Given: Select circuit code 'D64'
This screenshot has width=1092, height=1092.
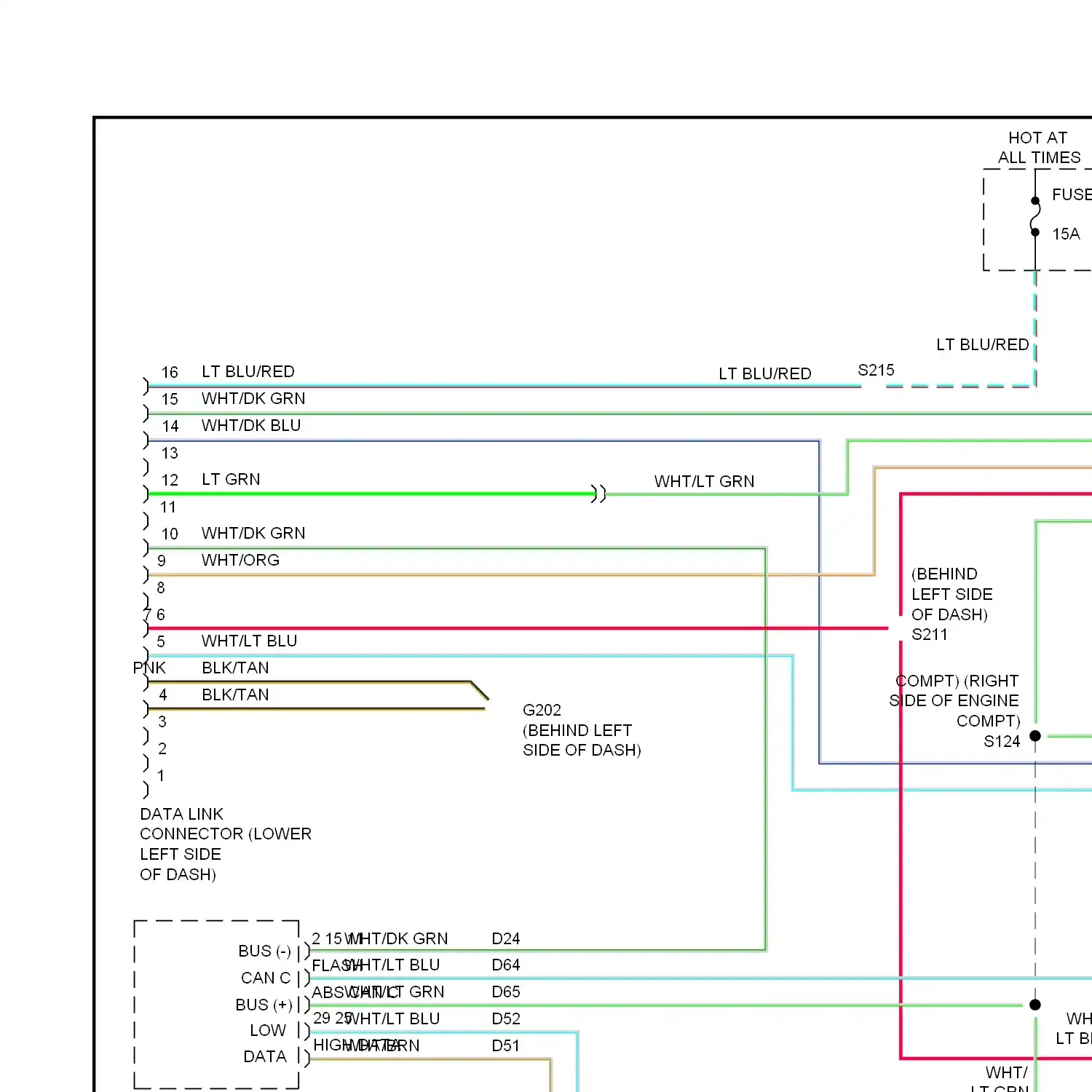Looking at the screenshot, I should 506,965.
